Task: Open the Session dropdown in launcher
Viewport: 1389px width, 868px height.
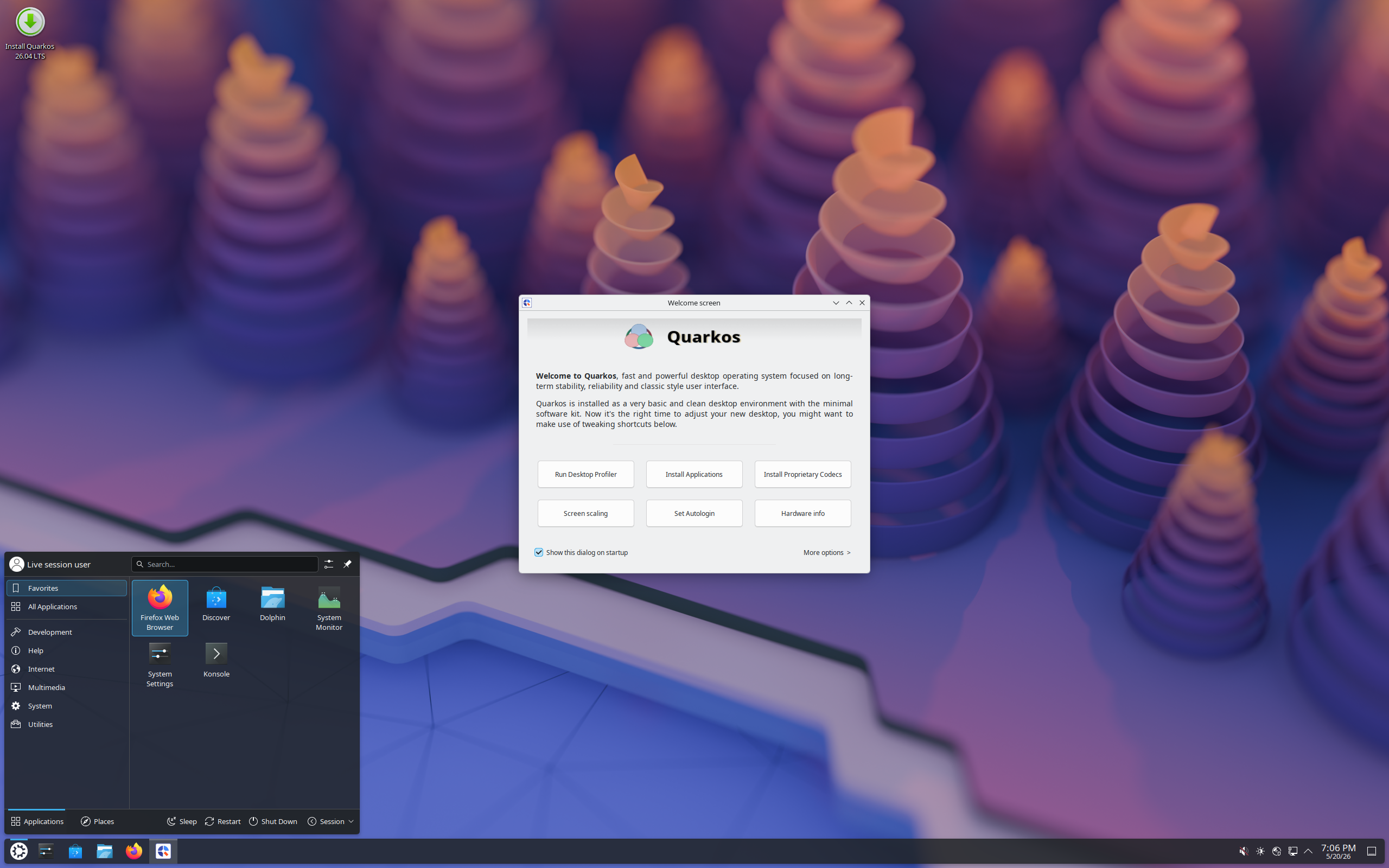Action: click(330, 821)
